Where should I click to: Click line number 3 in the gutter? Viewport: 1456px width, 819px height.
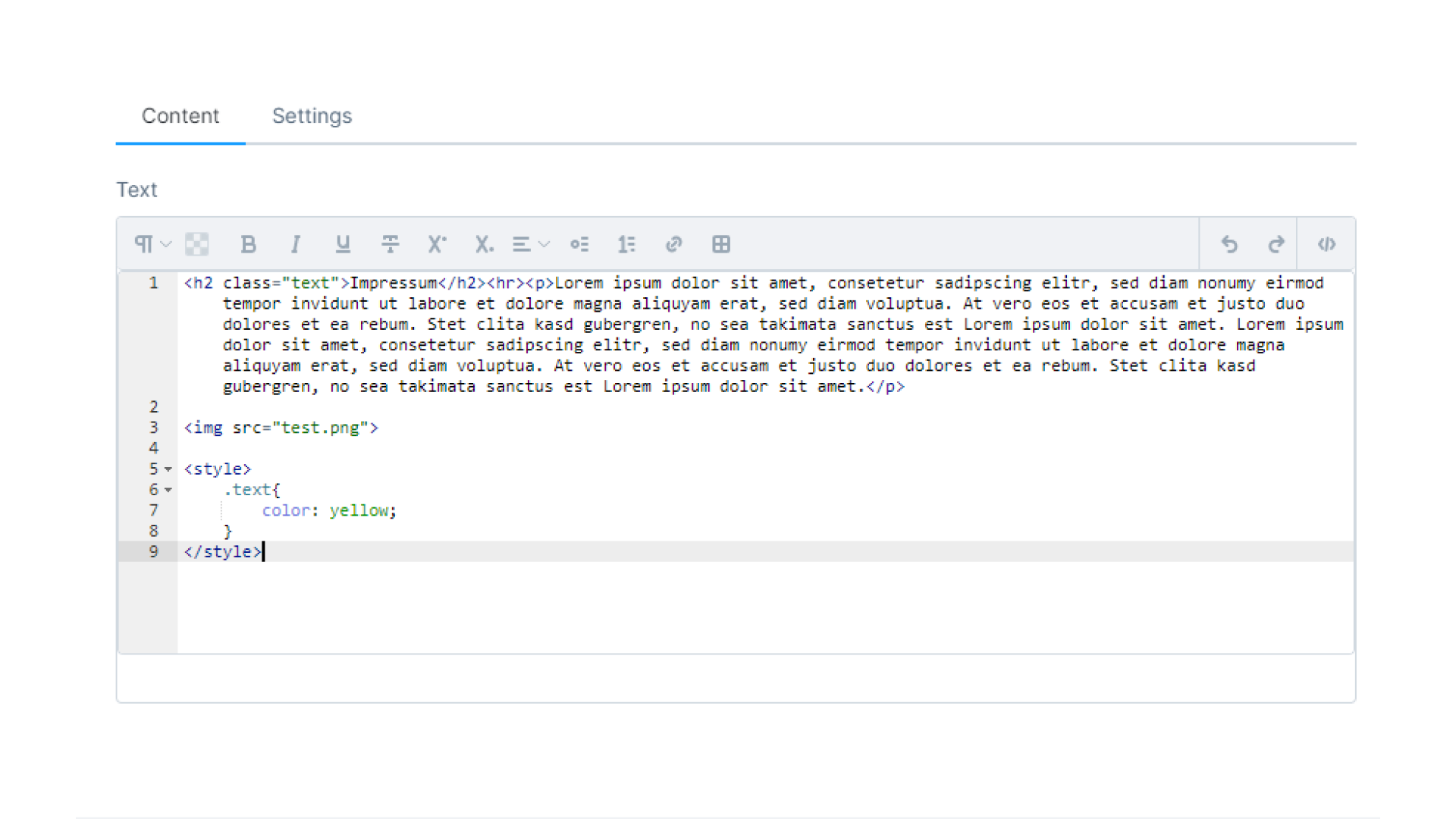pos(153,428)
